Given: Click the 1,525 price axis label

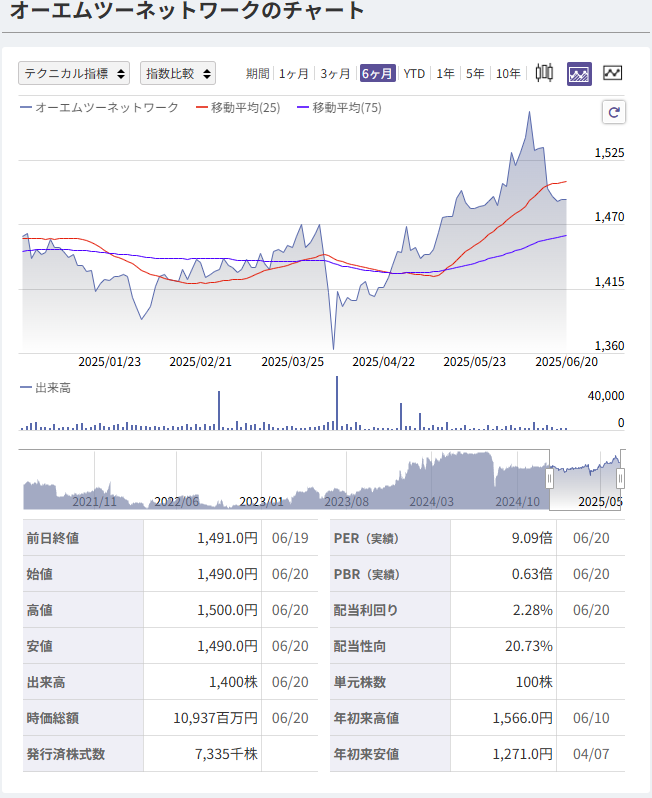Looking at the screenshot, I should 609,153.
